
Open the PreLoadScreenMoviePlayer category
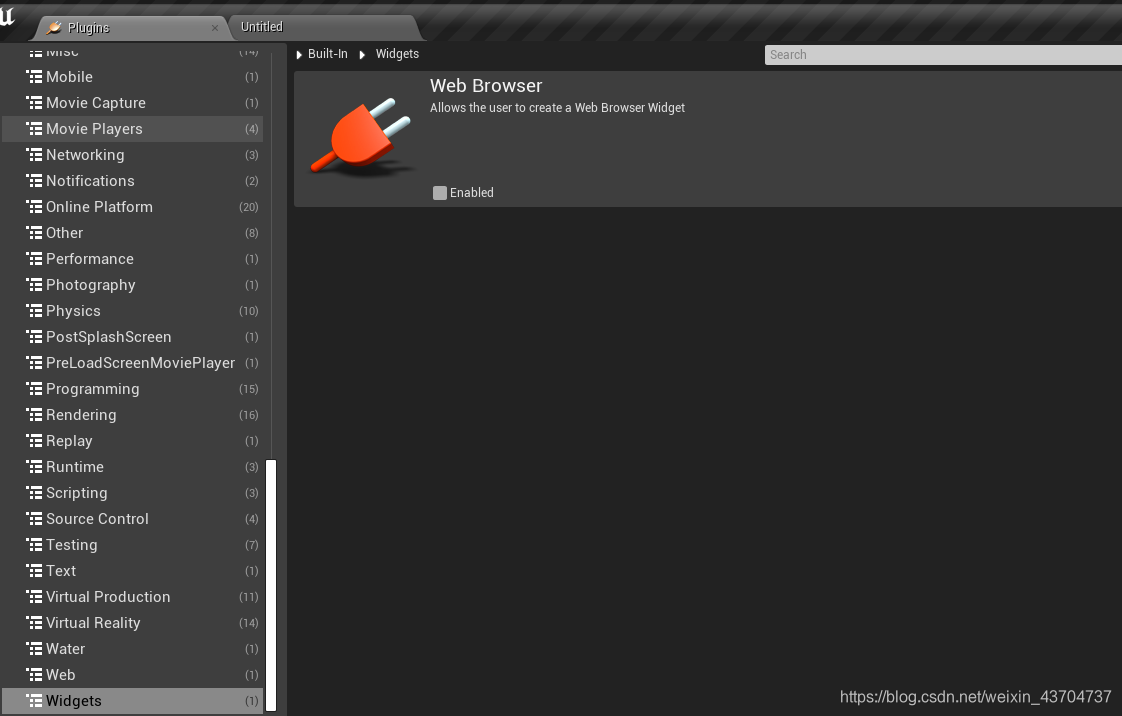[132, 363]
